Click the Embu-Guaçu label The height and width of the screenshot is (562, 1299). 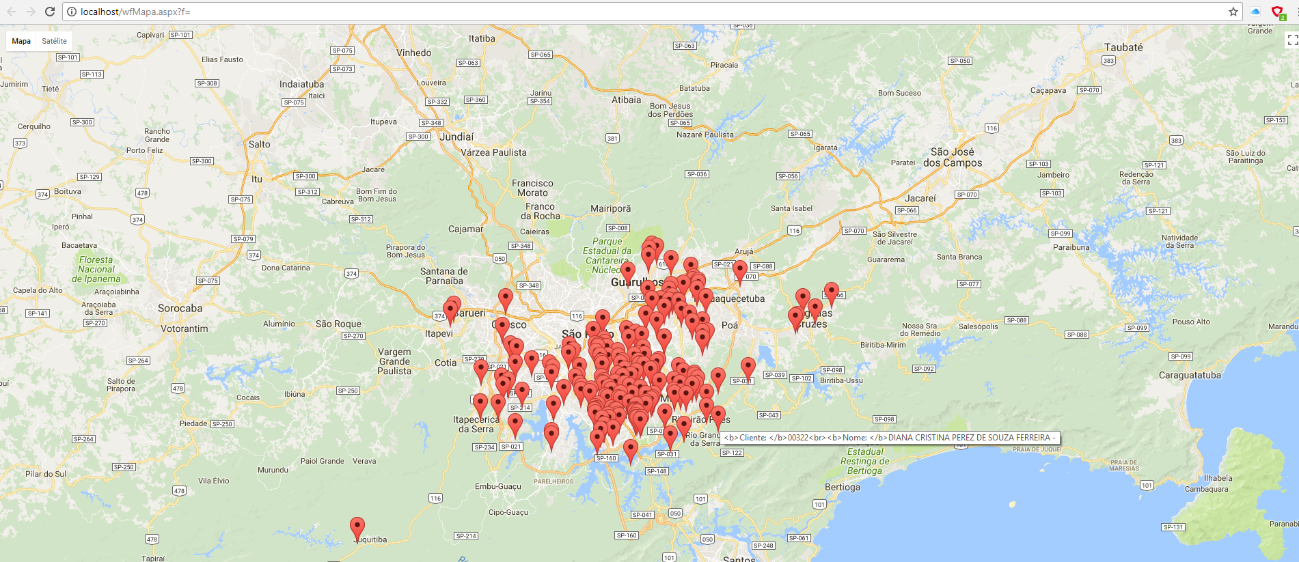496,486
